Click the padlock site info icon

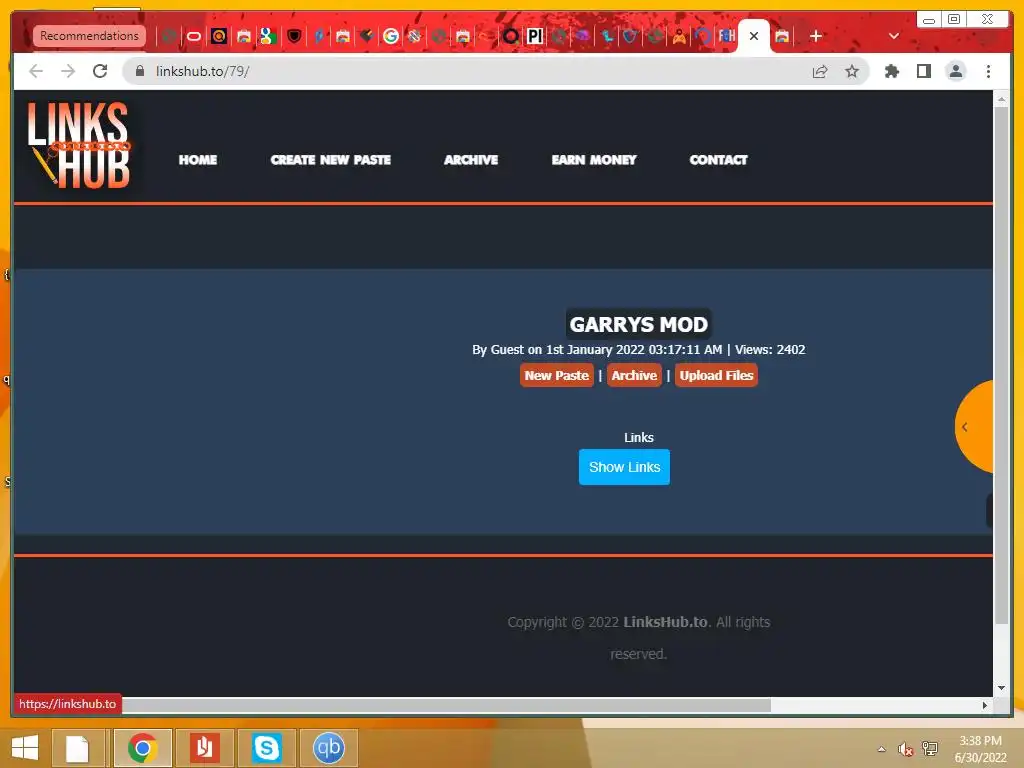click(140, 71)
